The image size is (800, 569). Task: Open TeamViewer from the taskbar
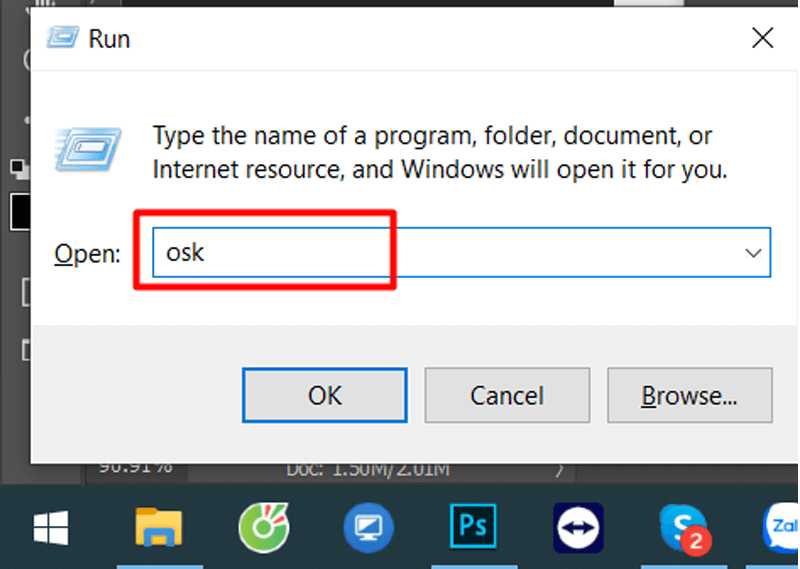578,528
